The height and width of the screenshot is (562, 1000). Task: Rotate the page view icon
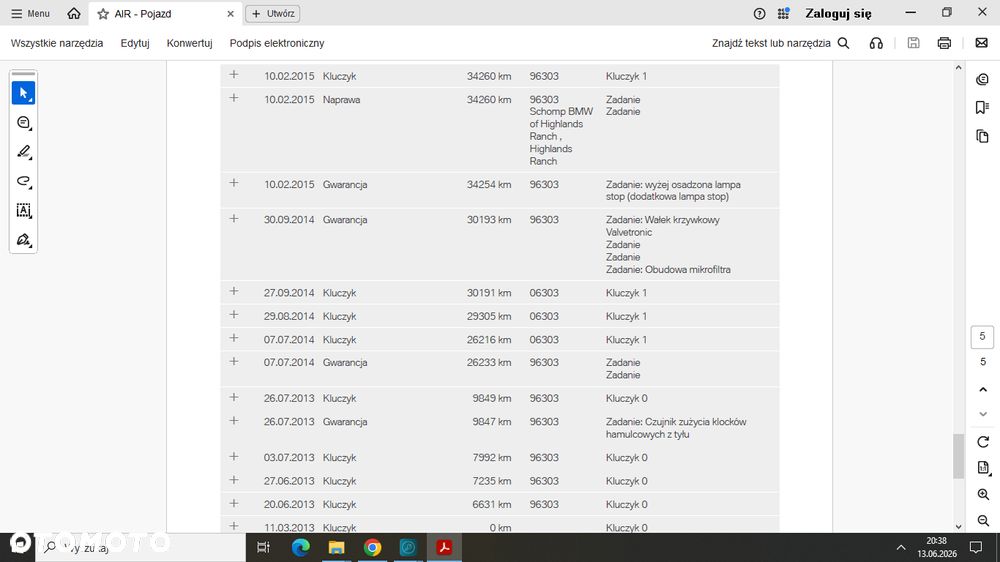(983, 441)
